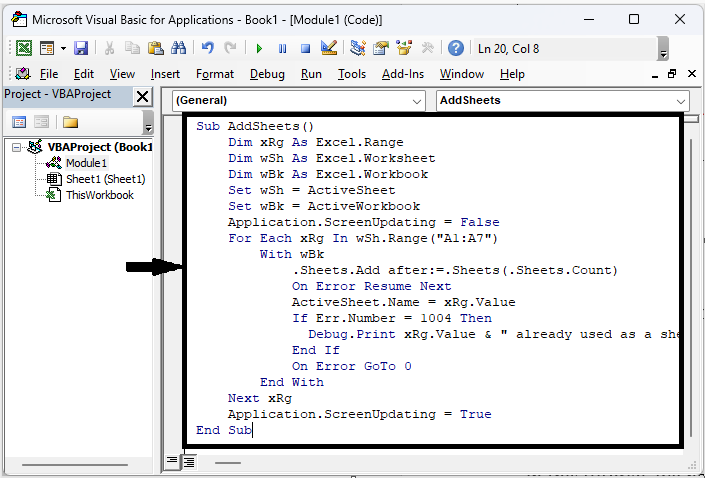
Task: Toggle Design Mode ruler icon
Action: pyautogui.click(x=329, y=48)
